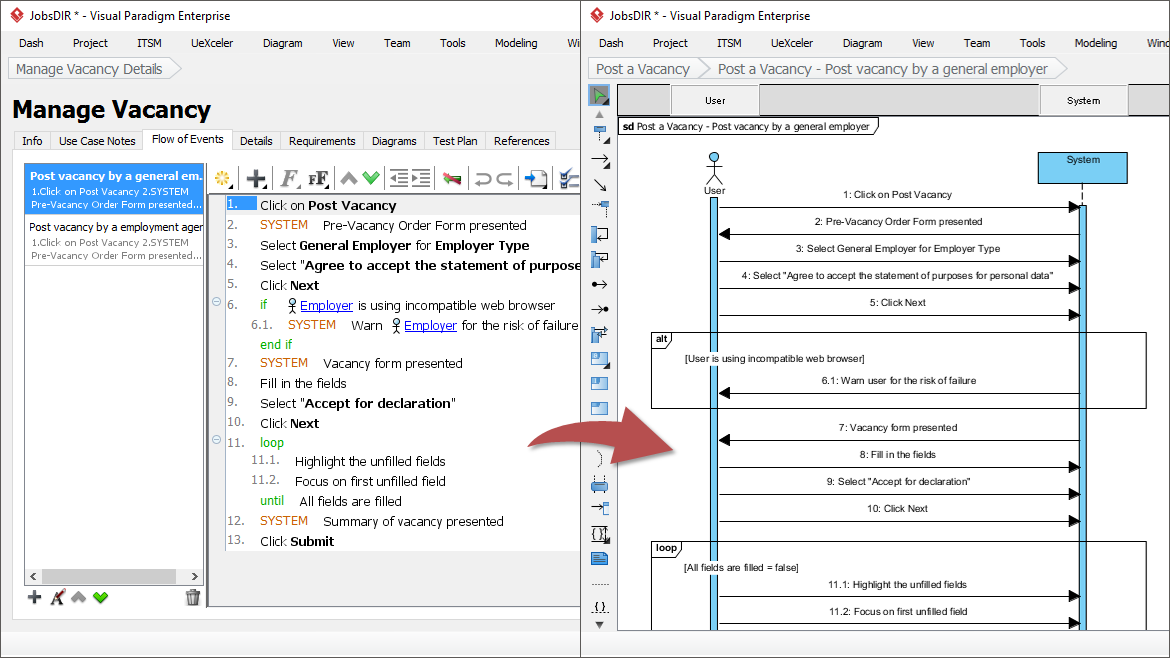Choose the Alt Combined Fragment tool
The height and width of the screenshot is (658, 1170).
[x=600, y=359]
